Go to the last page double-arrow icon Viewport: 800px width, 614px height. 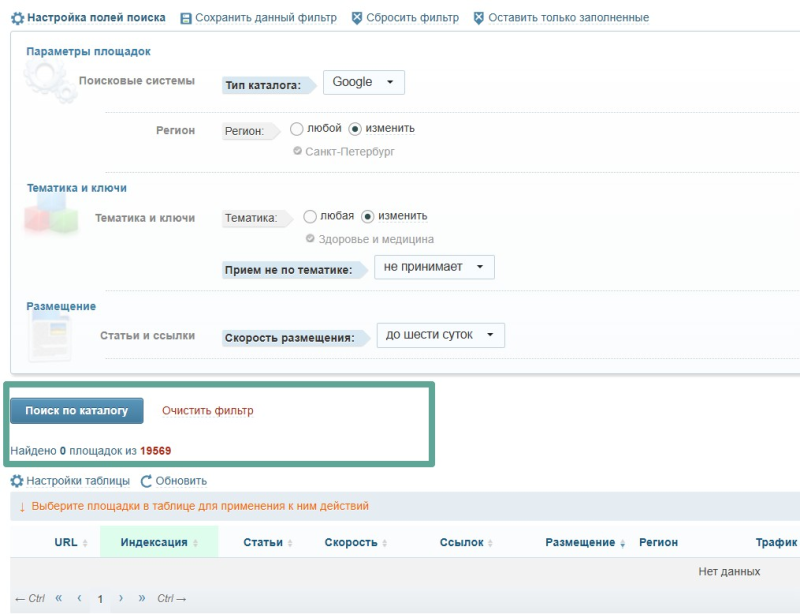(x=141, y=598)
